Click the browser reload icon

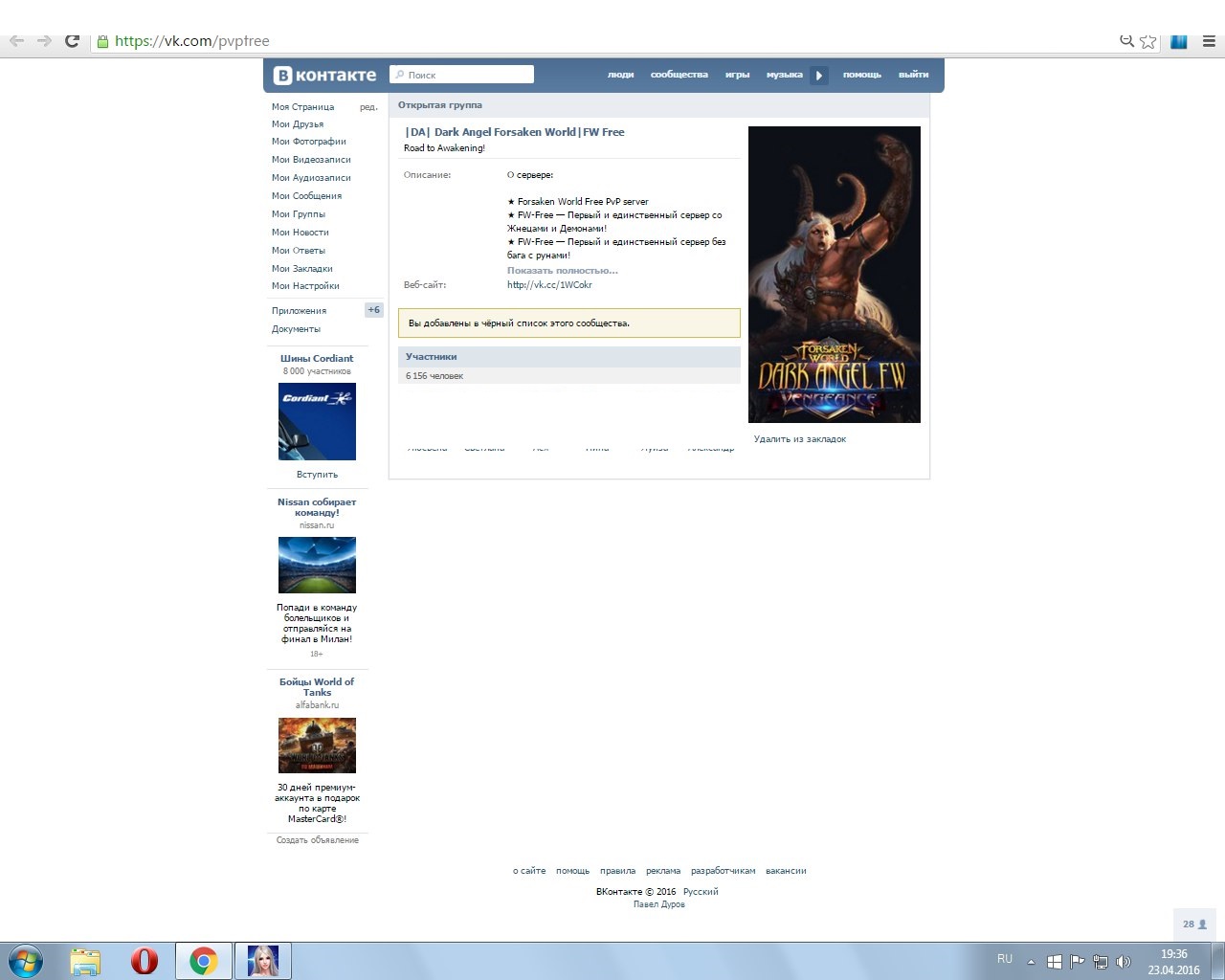[x=72, y=41]
